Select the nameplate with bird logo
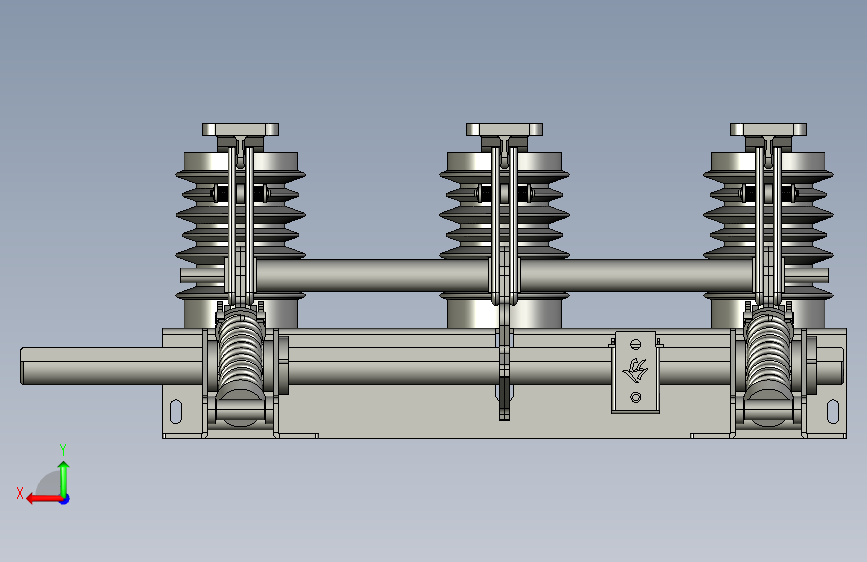Viewport: 867px width, 562px height. click(x=635, y=372)
